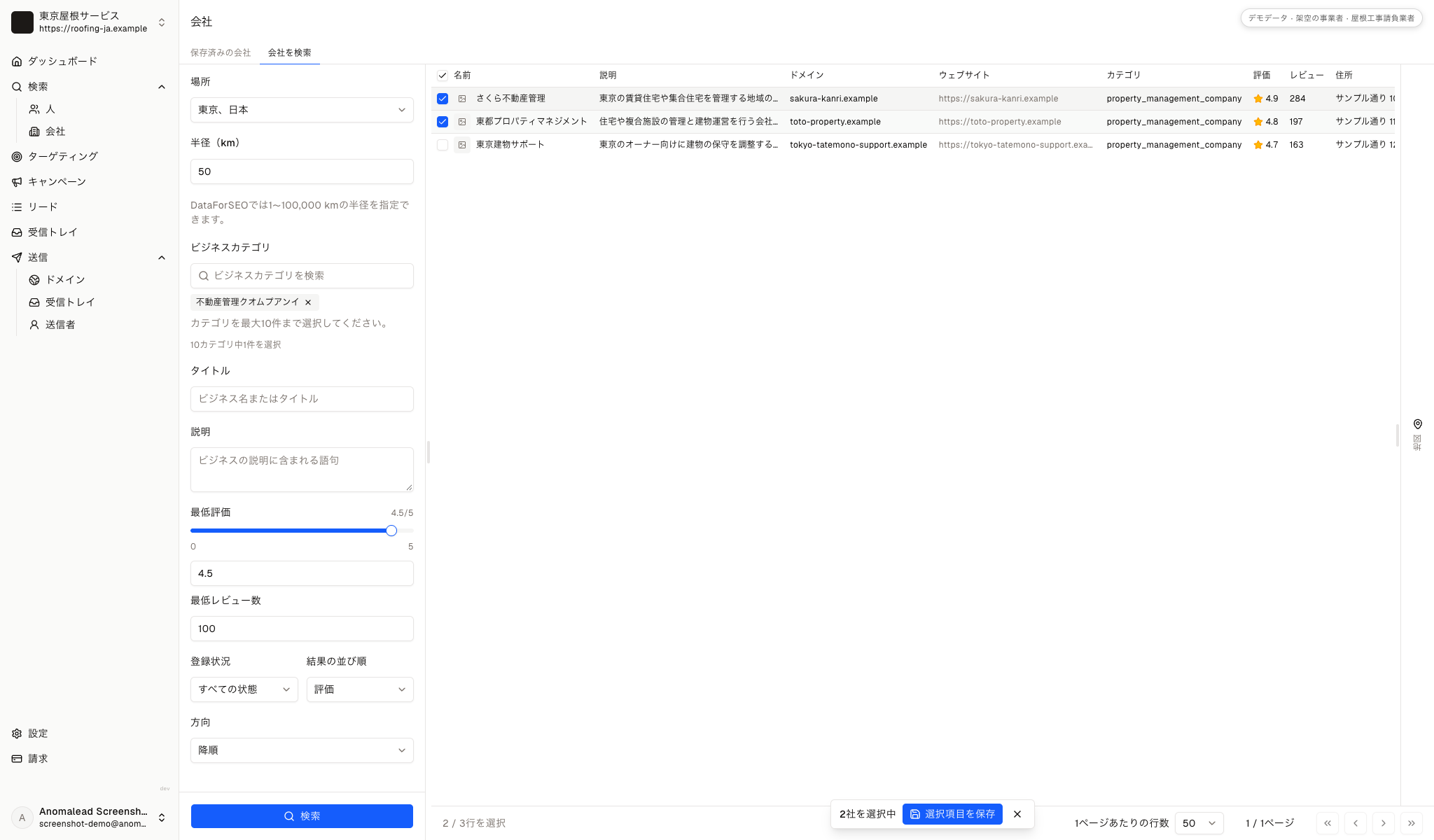Open キャンペーン megaphone icon
The width and height of the screenshot is (1434, 840).
pyautogui.click(x=17, y=182)
